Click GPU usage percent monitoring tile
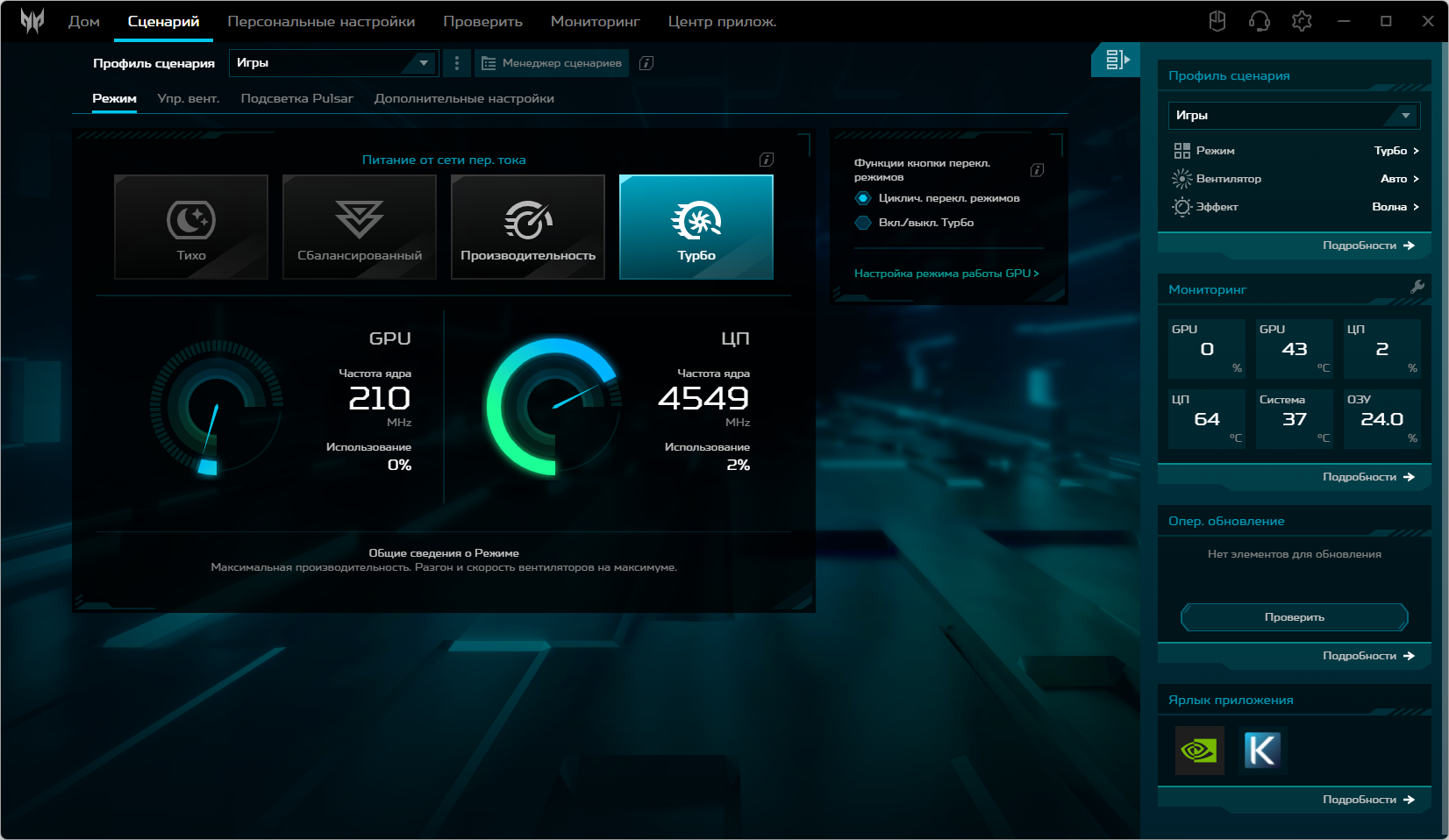 click(x=1207, y=349)
